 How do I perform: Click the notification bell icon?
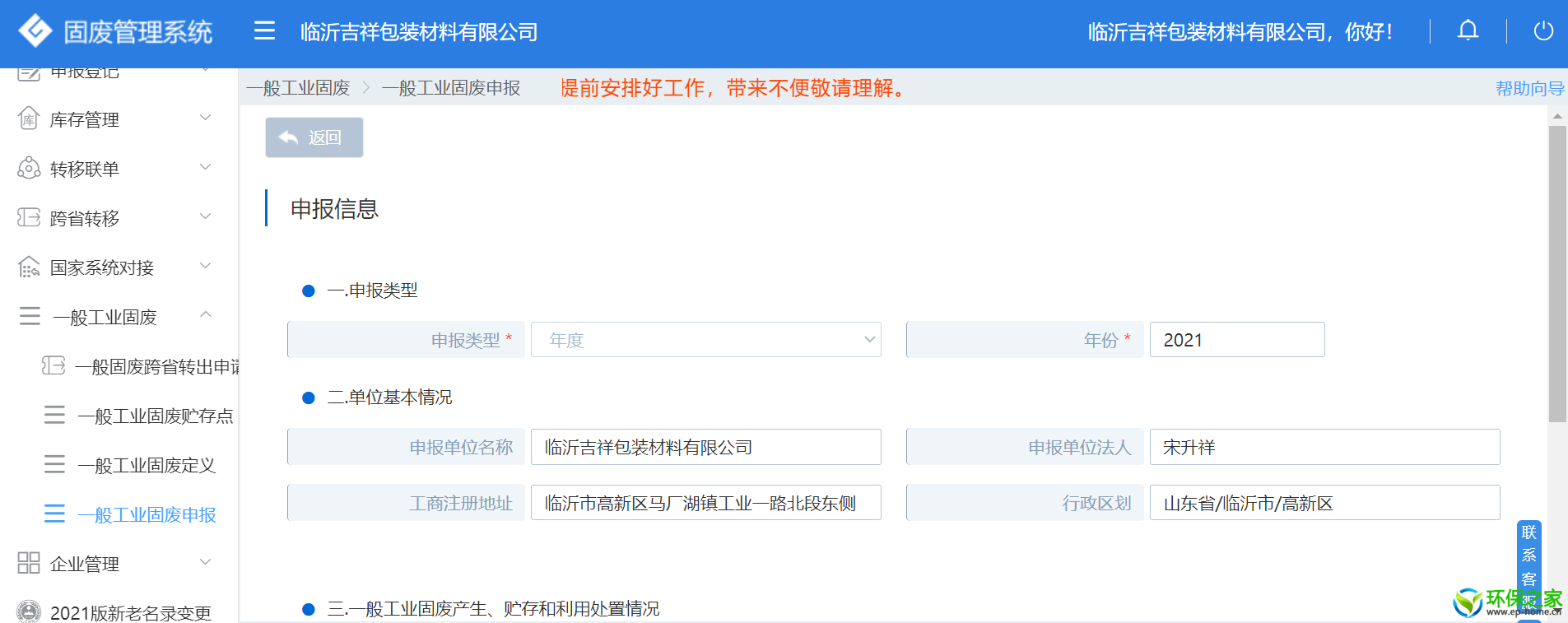tap(1468, 31)
